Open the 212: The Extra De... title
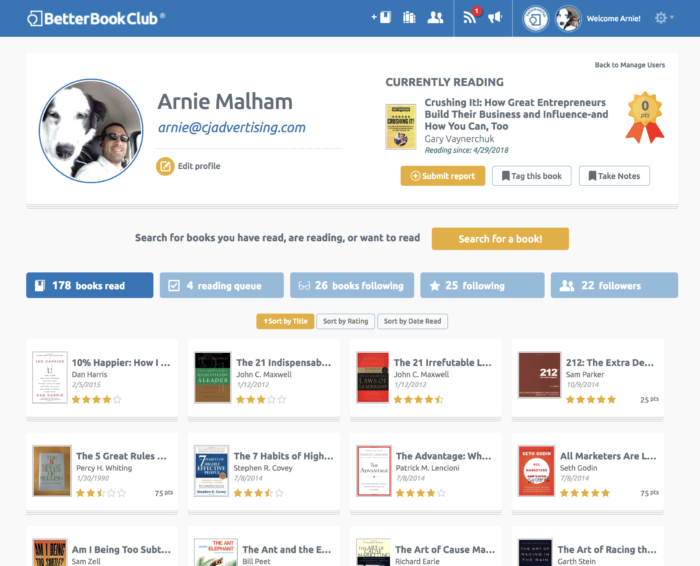The width and height of the screenshot is (700, 566). click(x=610, y=362)
